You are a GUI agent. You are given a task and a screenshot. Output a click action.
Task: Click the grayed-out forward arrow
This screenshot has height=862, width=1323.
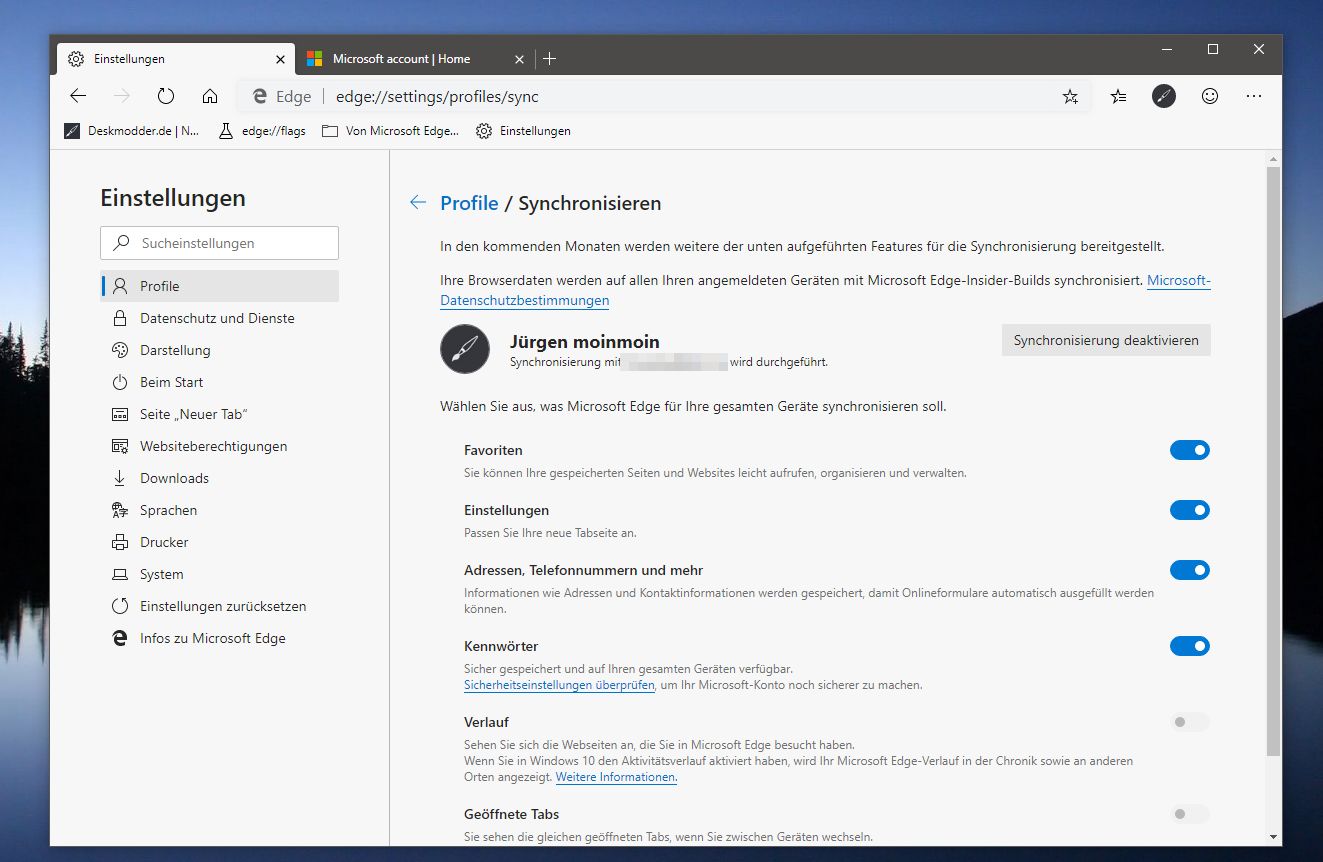(122, 96)
